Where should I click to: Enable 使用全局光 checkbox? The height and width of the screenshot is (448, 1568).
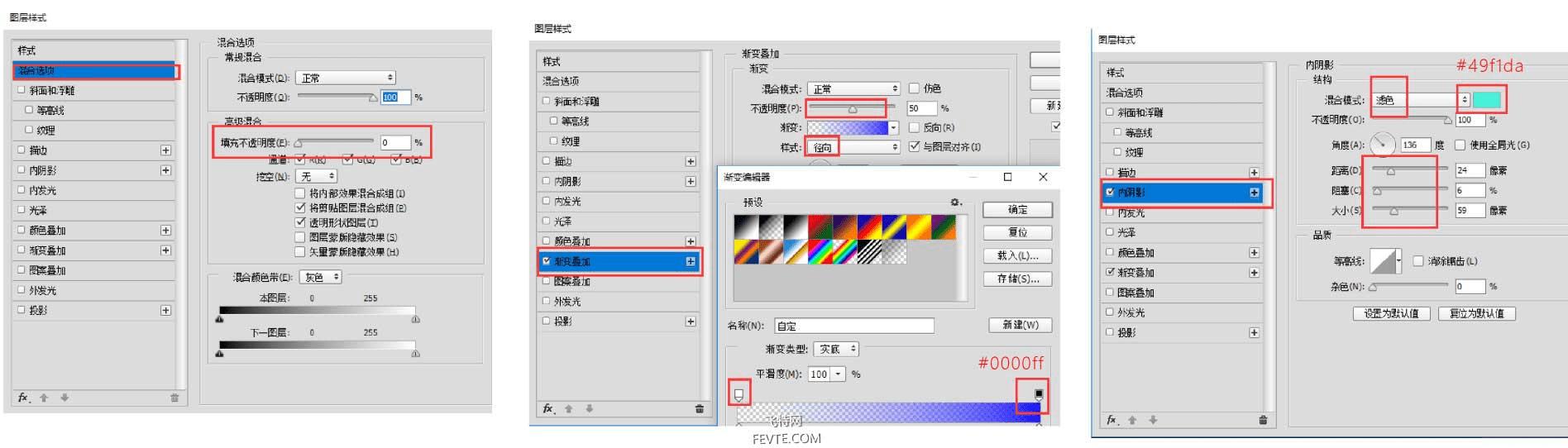[x=1460, y=145]
